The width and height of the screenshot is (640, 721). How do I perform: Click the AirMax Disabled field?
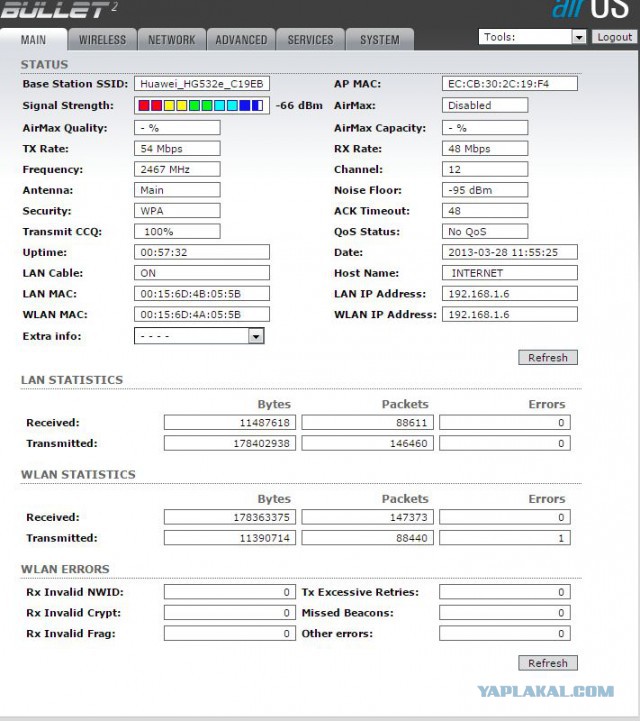(x=485, y=105)
